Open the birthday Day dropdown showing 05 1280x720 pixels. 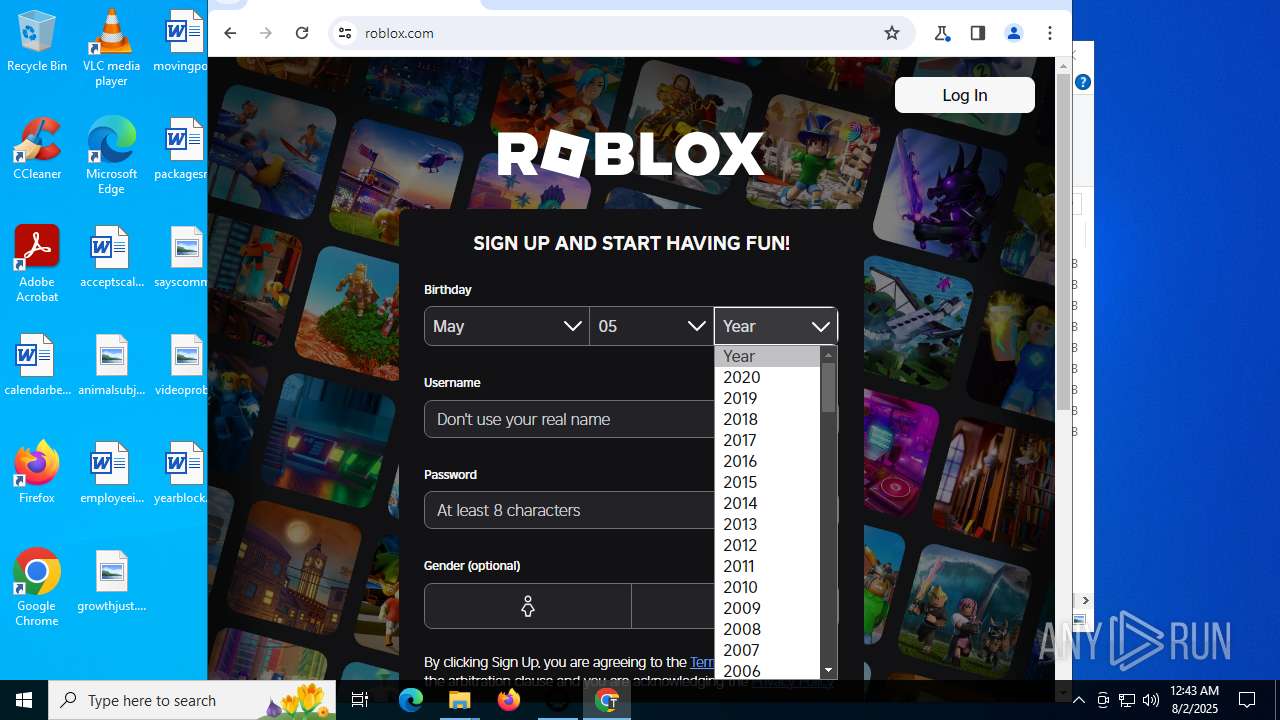tap(651, 326)
